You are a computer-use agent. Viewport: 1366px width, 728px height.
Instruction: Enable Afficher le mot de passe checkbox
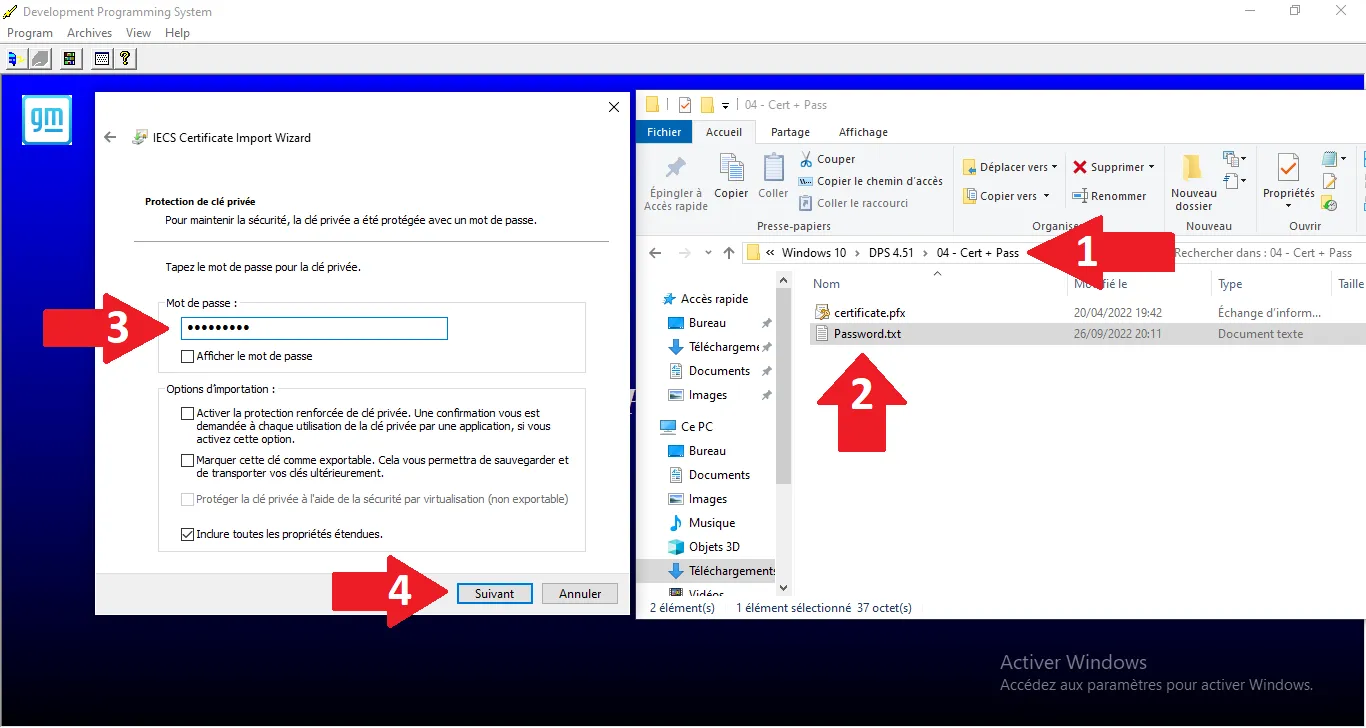(x=187, y=356)
